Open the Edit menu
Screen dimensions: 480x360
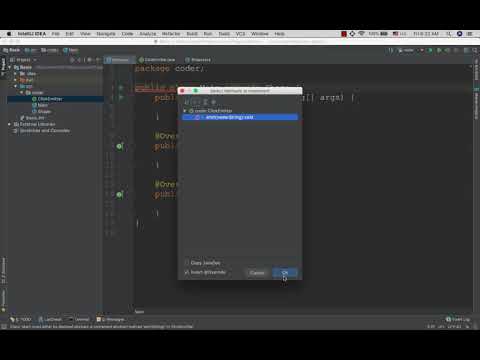[x=69, y=34]
